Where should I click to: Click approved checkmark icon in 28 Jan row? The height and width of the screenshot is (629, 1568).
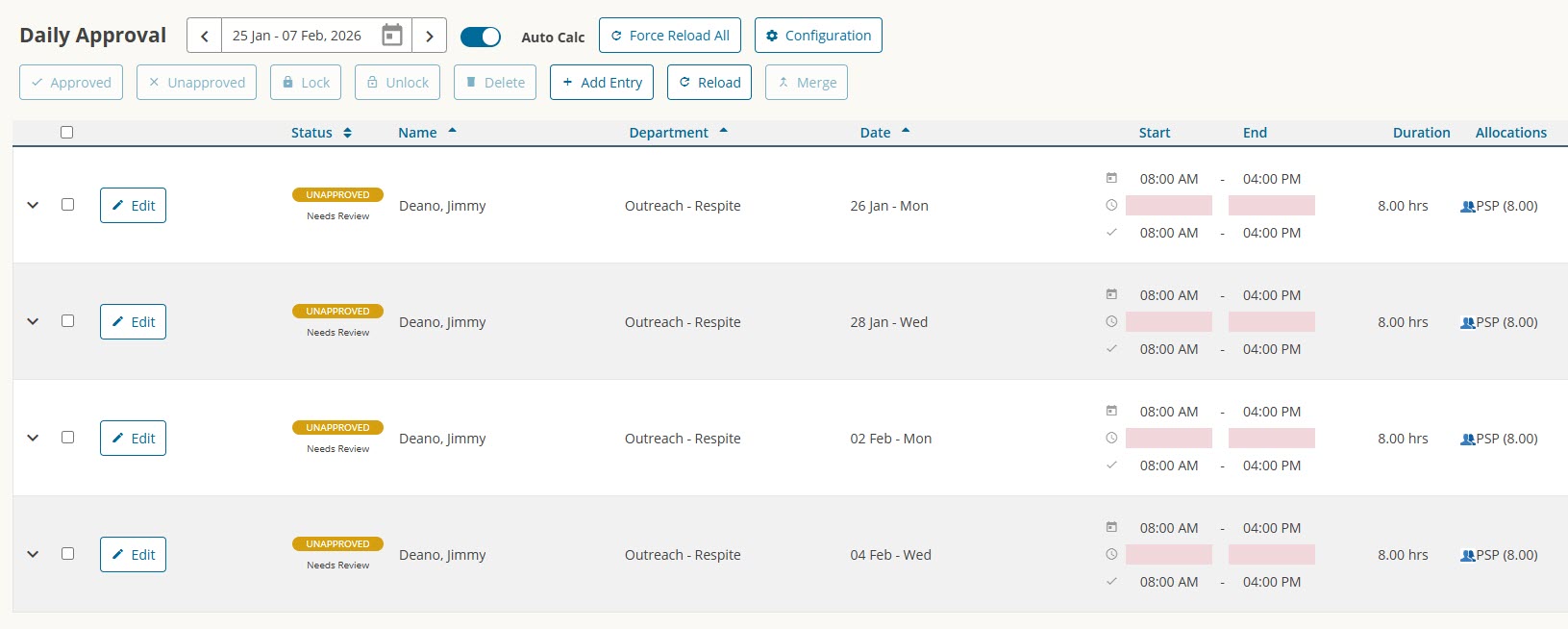point(1111,348)
